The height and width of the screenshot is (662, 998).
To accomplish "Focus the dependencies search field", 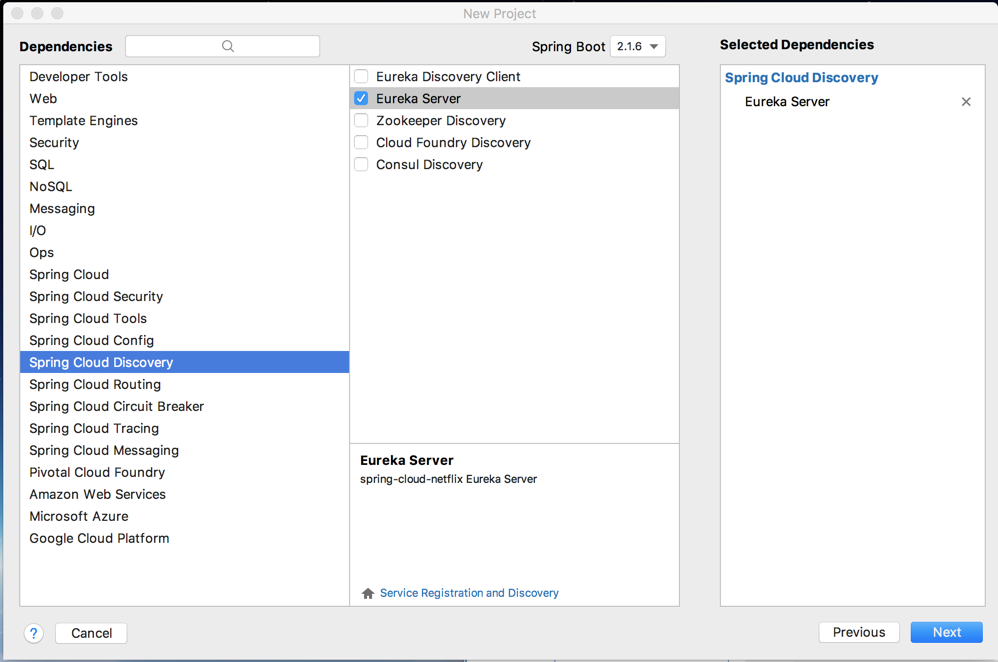I will point(222,46).
